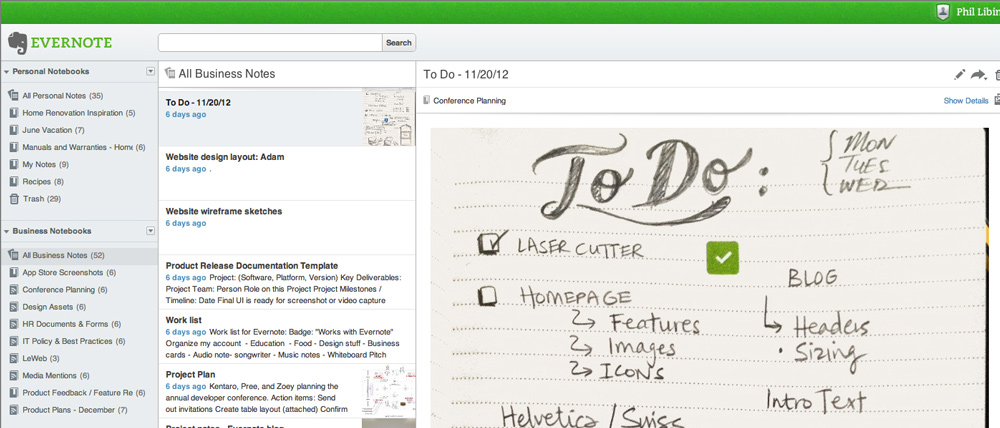Select All Business Notes (52) in sidebar
This screenshot has width=1000, height=428.
tap(64, 255)
